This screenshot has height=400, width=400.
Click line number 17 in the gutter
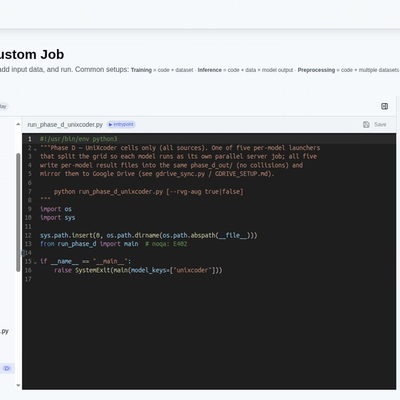coord(28,279)
